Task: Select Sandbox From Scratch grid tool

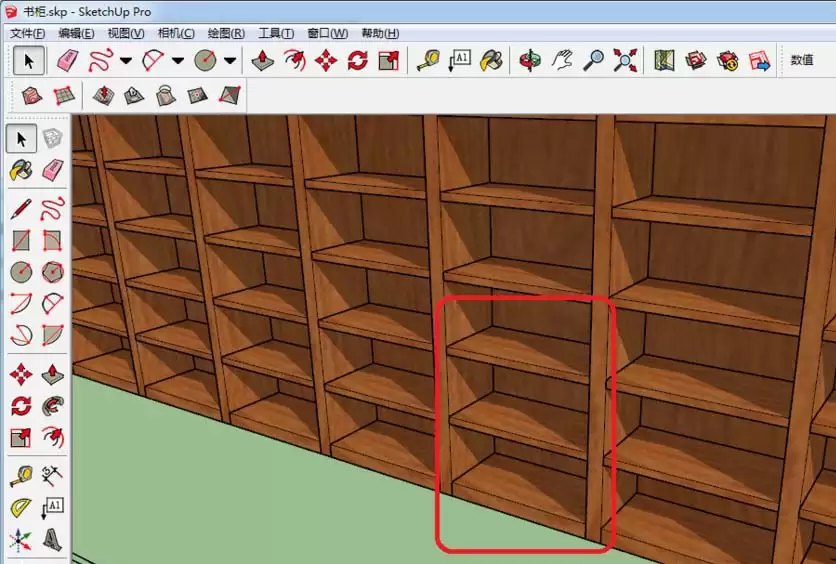Action: (65, 95)
